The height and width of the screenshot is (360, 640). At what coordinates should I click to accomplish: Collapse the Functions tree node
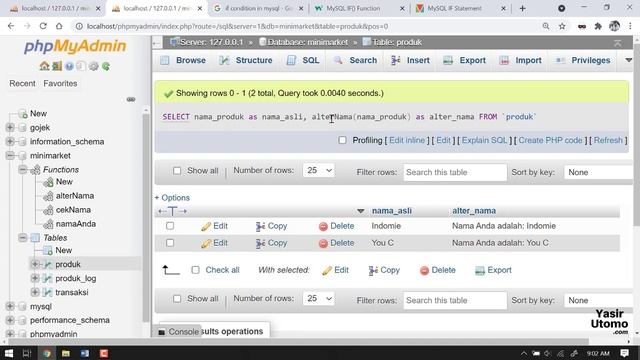point(23,169)
